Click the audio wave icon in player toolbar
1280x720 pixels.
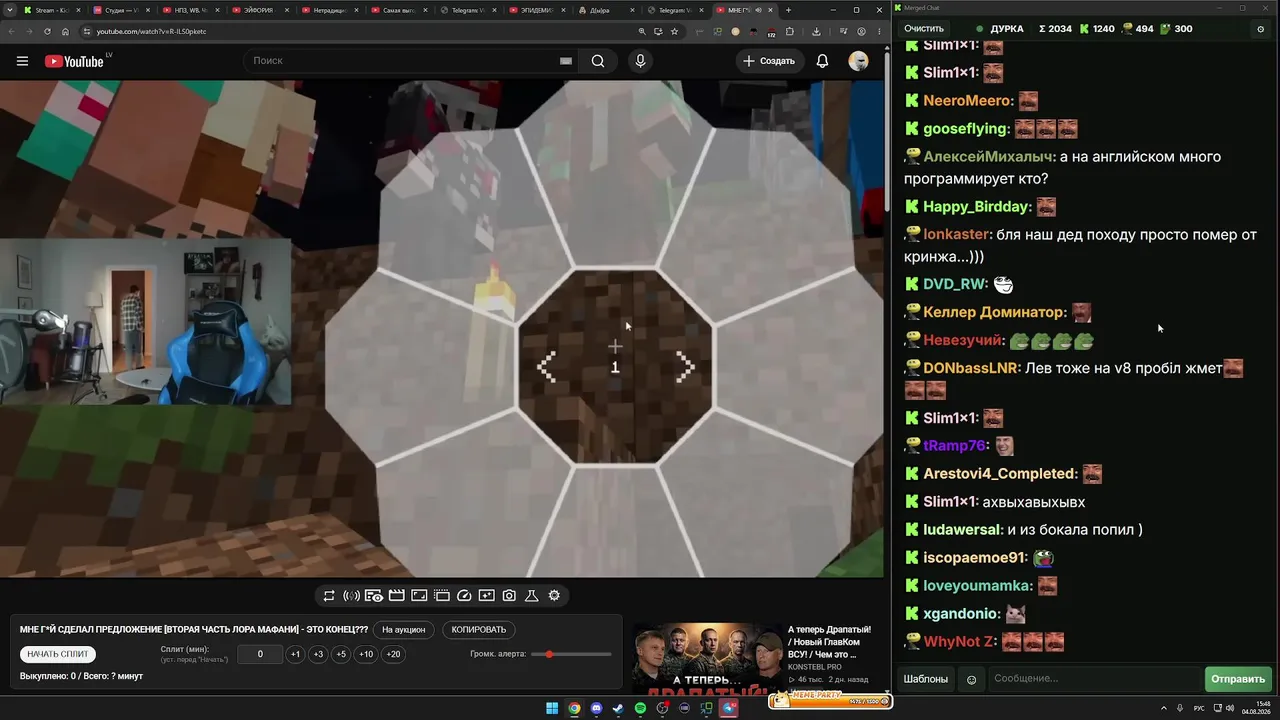coord(351,596)
